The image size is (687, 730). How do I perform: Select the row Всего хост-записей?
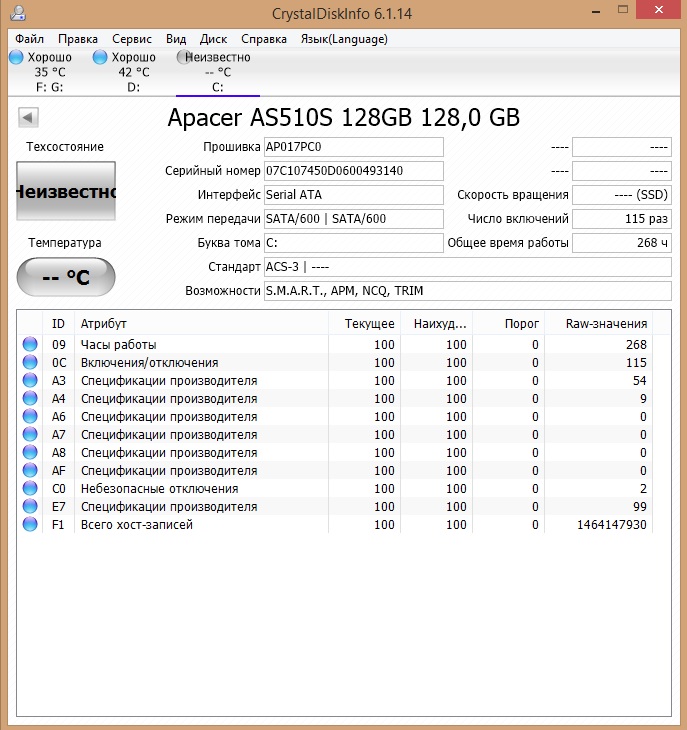pyautogui.click(x=336, y=524)
